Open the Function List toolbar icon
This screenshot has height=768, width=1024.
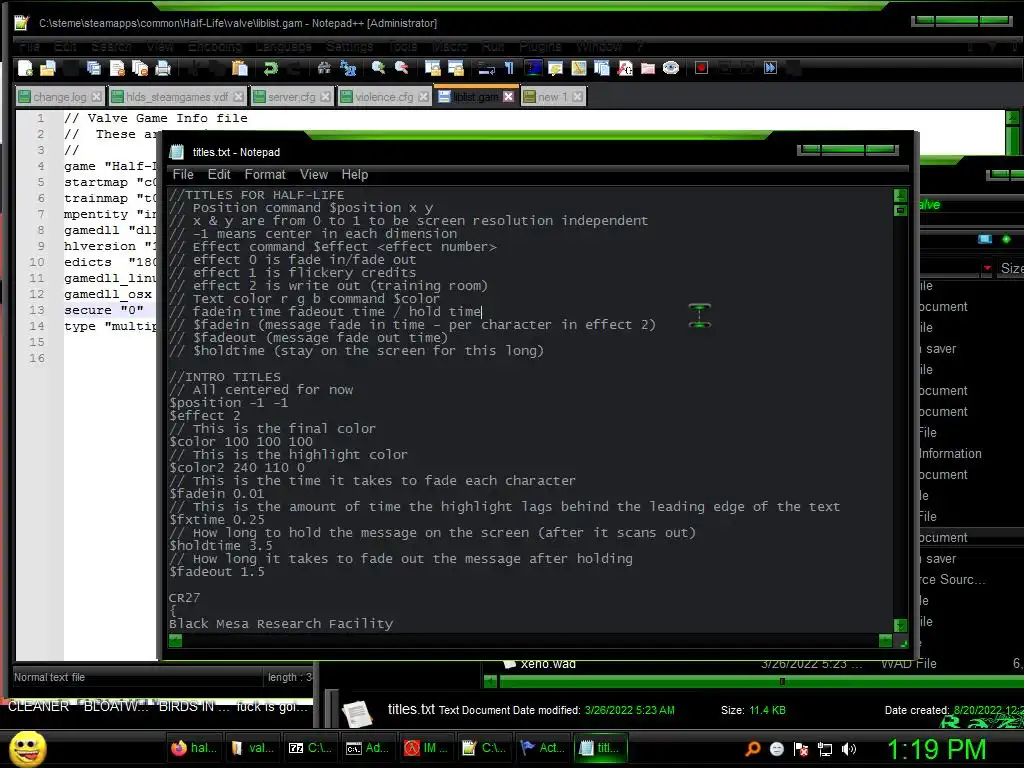(x=625, y=68)
